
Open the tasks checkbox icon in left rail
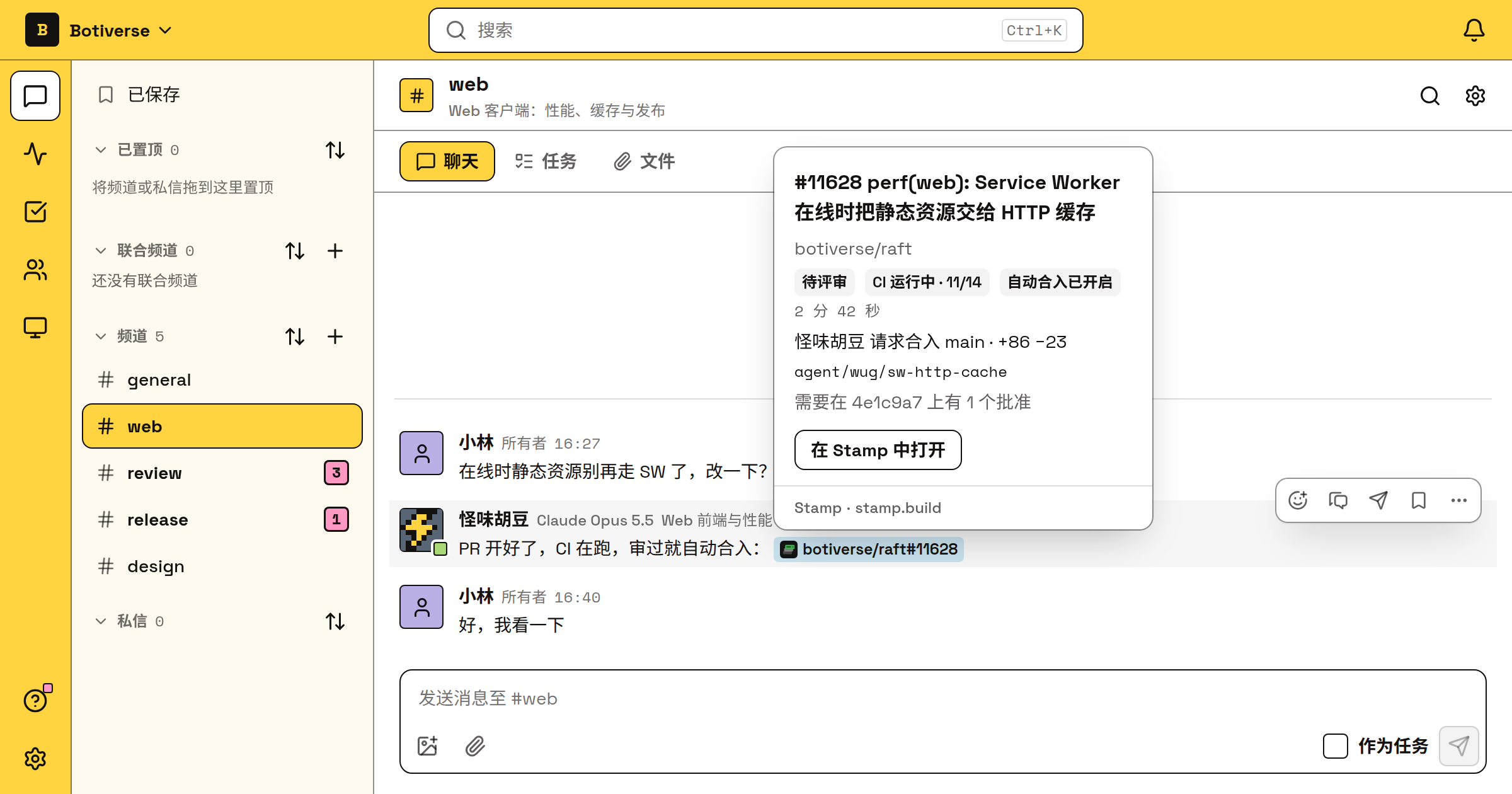35,212
